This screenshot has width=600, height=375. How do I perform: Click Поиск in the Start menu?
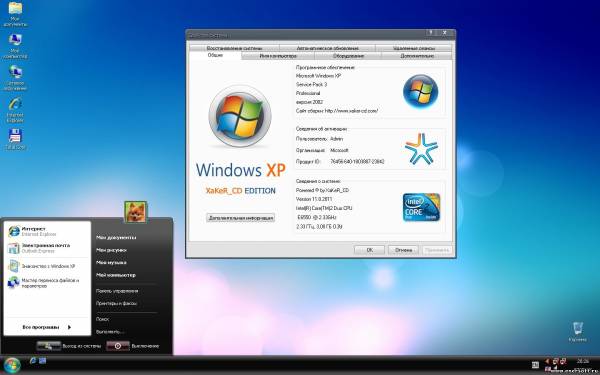pyautogui.click(x=103, y=319)
